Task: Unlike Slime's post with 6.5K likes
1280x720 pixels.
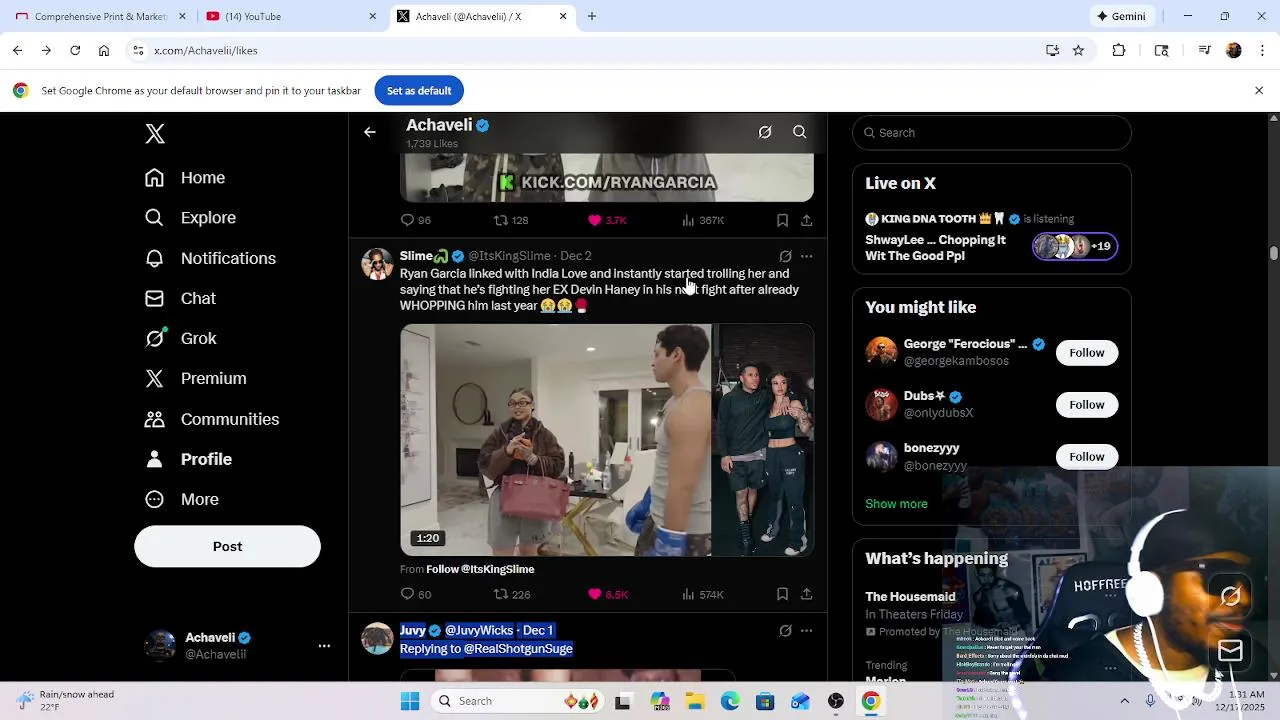Action: (x=607, y=594)
